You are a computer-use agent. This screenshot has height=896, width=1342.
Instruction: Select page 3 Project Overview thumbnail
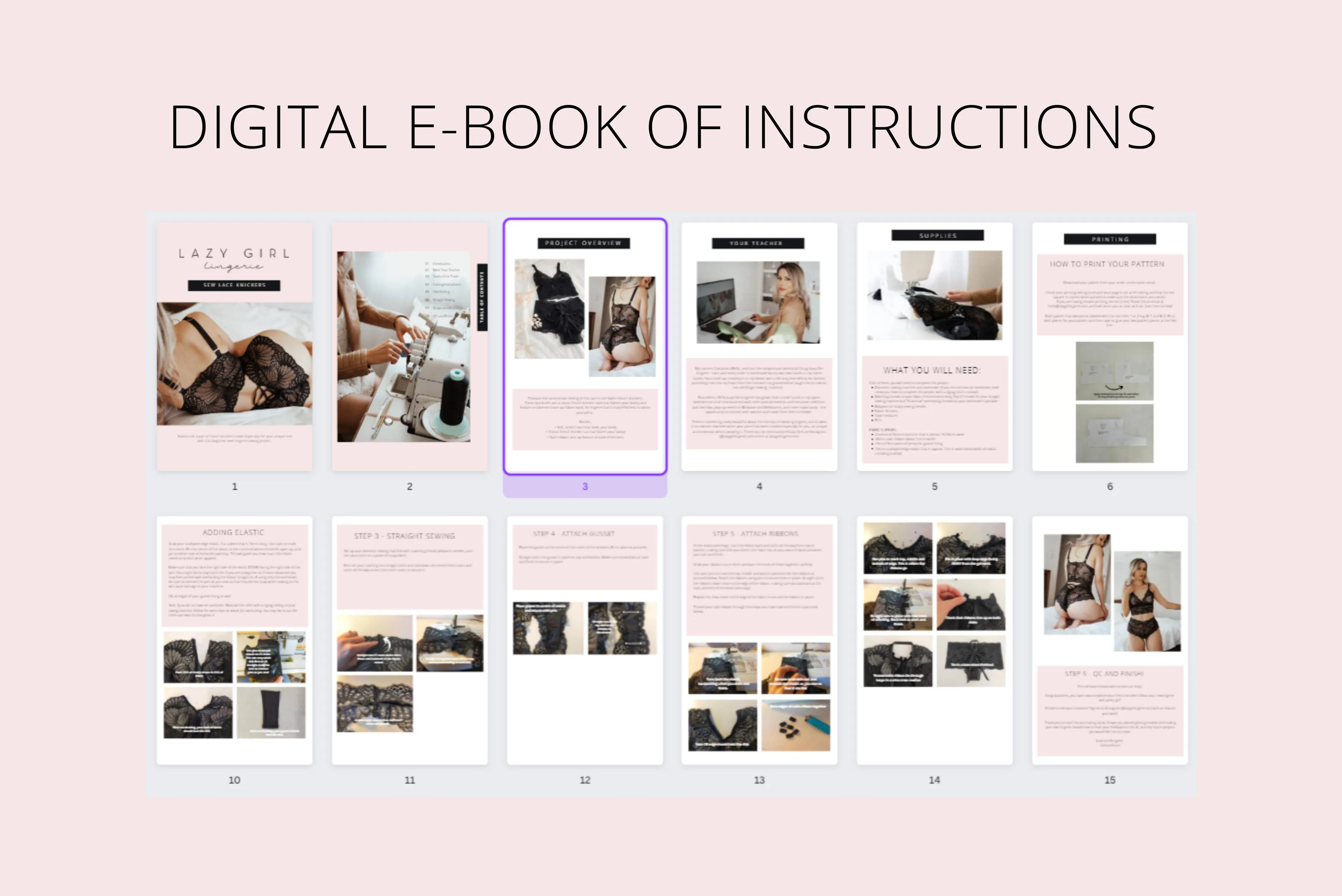(585, 347)
